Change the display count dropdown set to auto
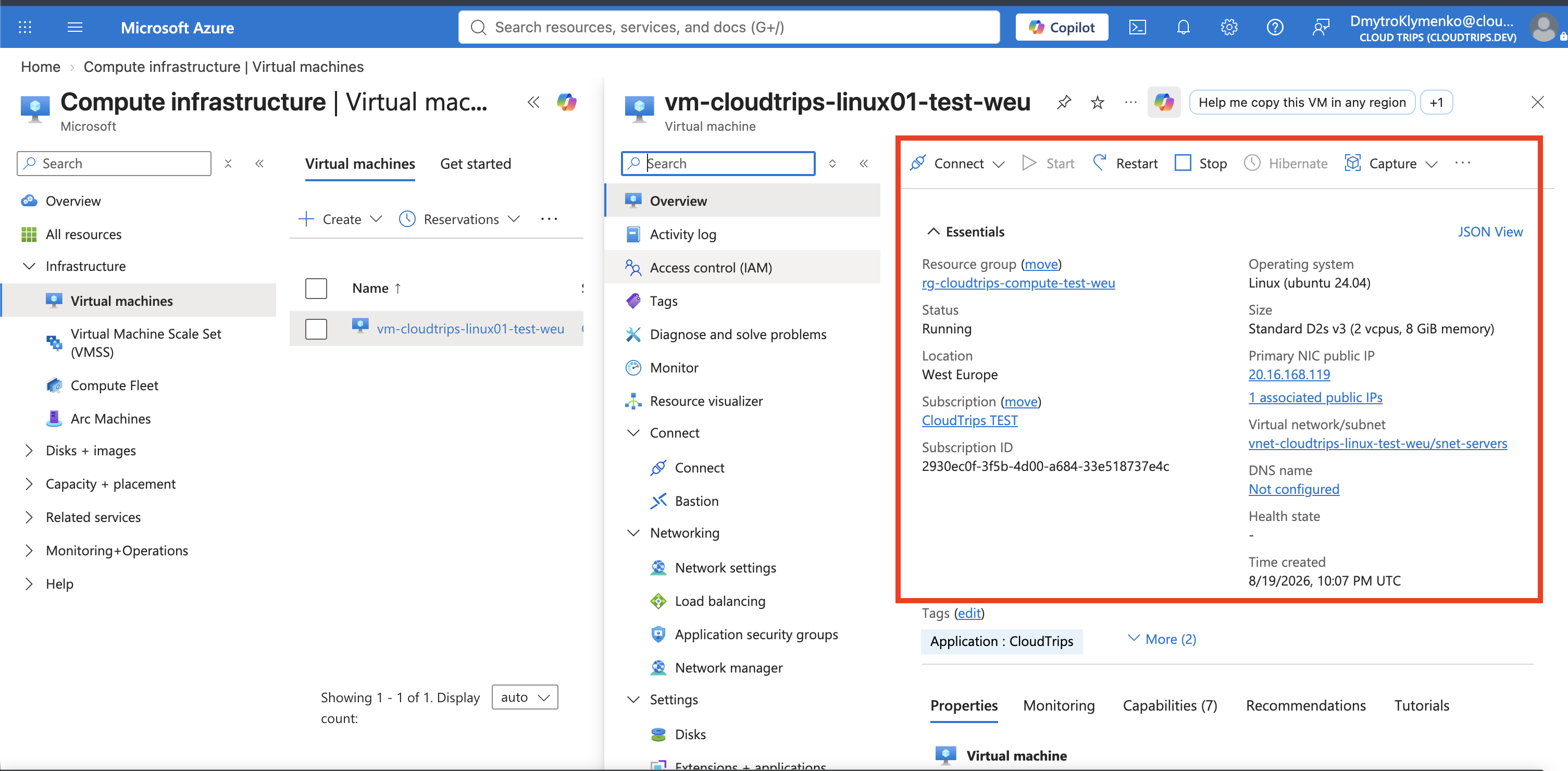The image size is (1568, 771). (525, 698)
